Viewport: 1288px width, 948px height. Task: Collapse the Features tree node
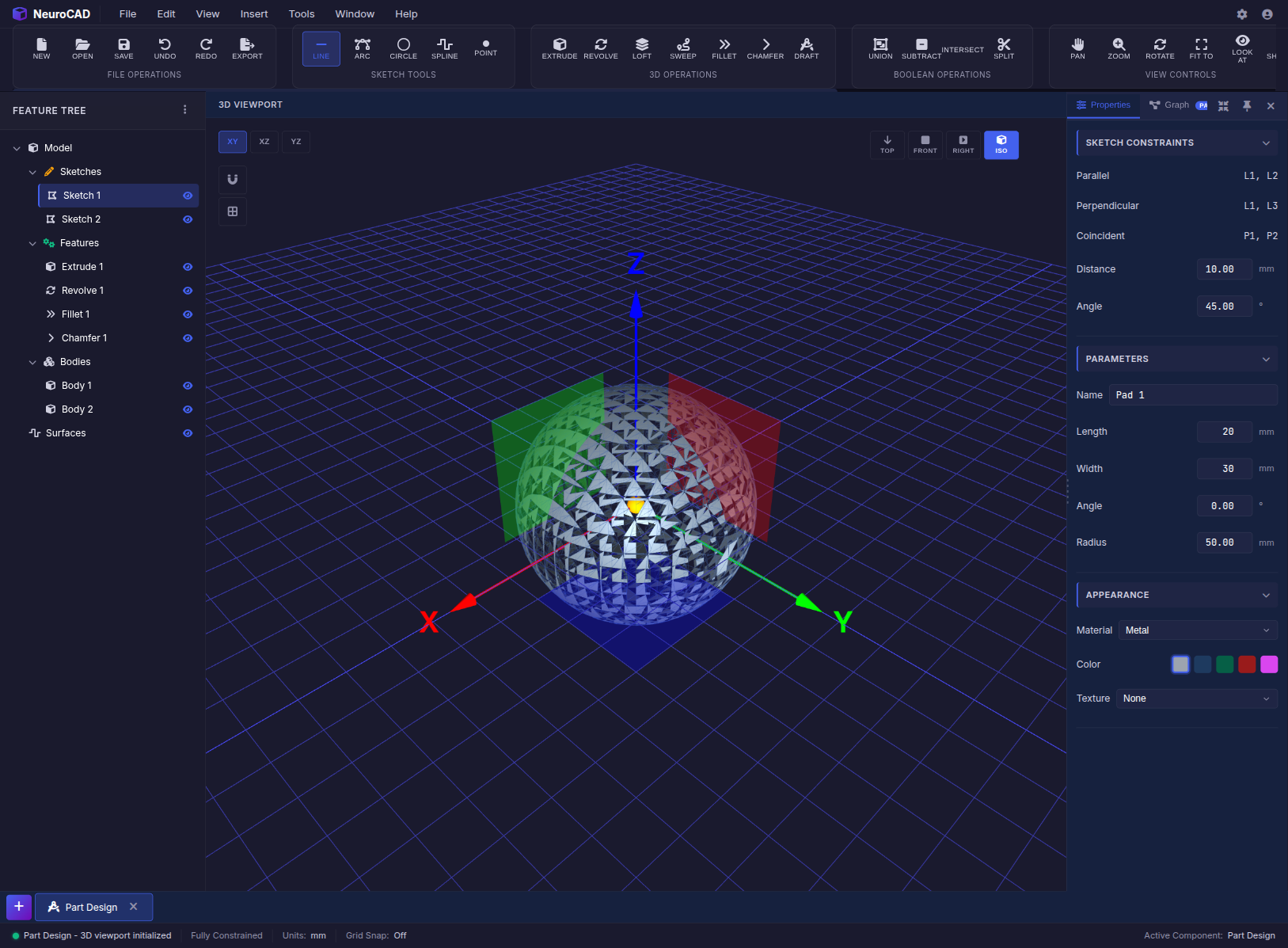click(x=32, y=243)
